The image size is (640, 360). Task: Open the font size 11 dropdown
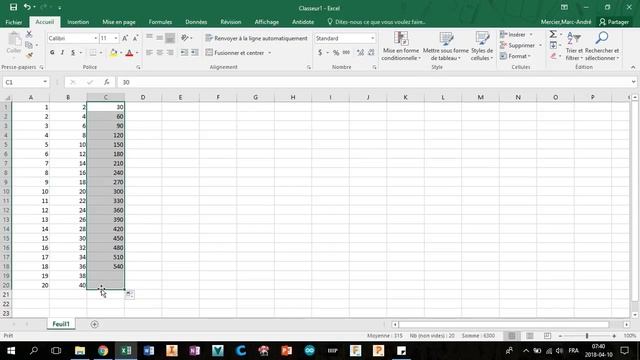116,38
